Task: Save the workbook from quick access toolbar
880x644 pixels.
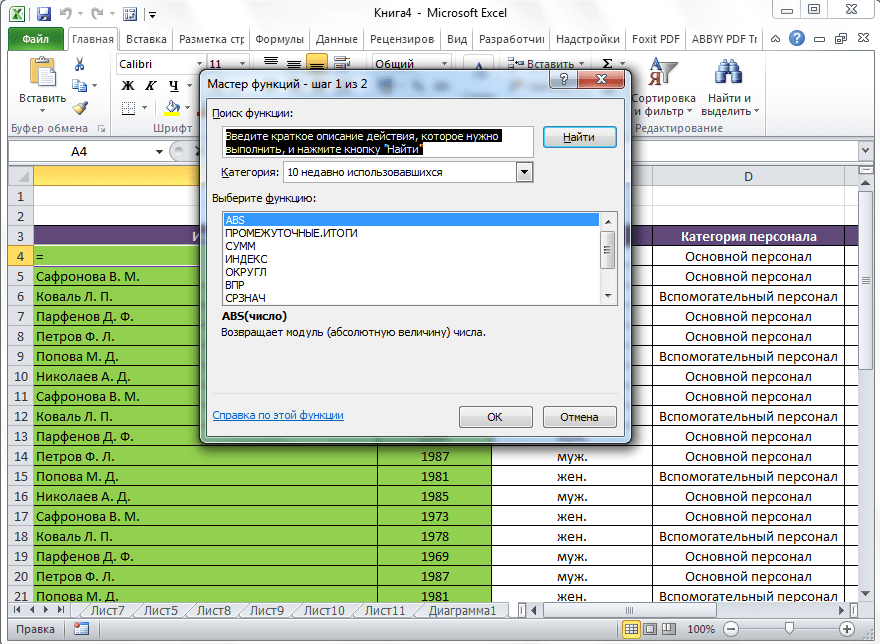Action: pos(42,15)
